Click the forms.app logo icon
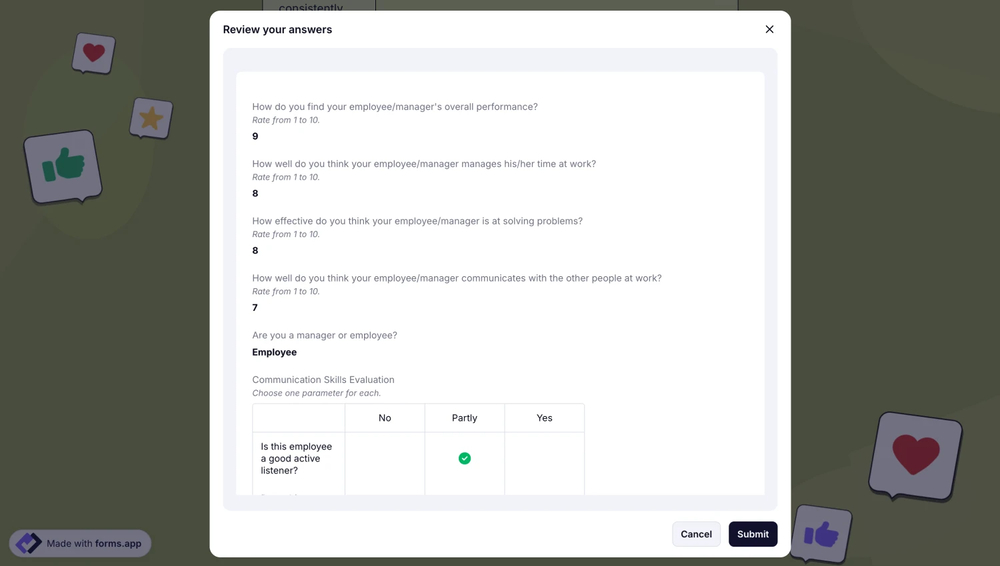This screenshot has width=1000, height=566. [x=29, y=544]
